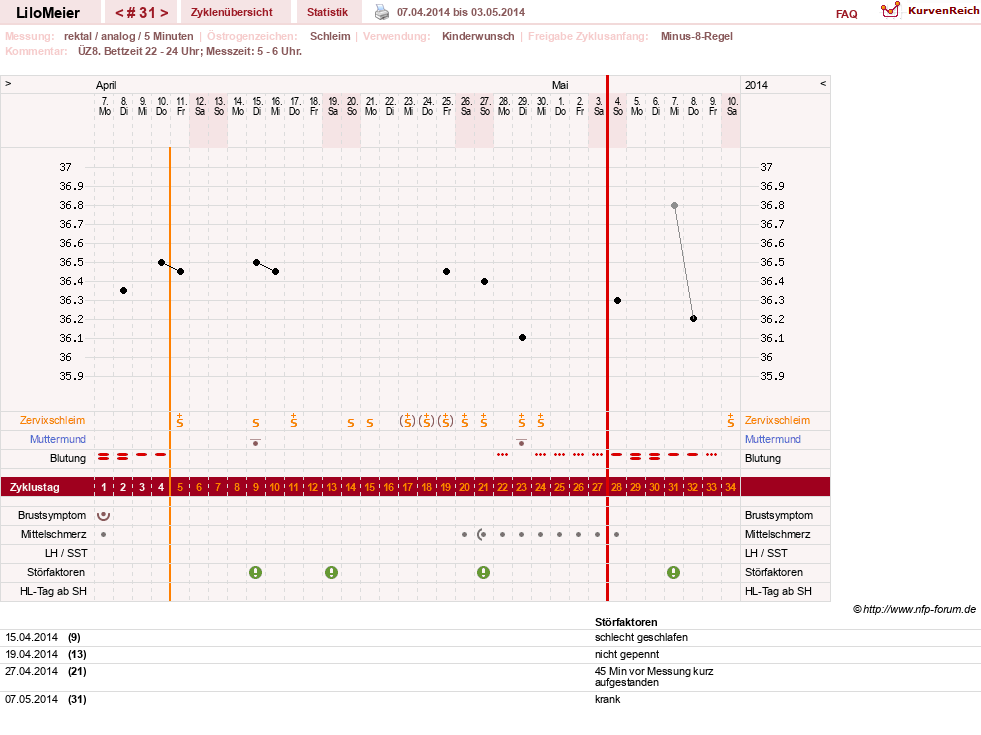This screenshot has width=981, height=735.
Task: Go to previous cycle with '<' arrow
Action: pos(118,13)
